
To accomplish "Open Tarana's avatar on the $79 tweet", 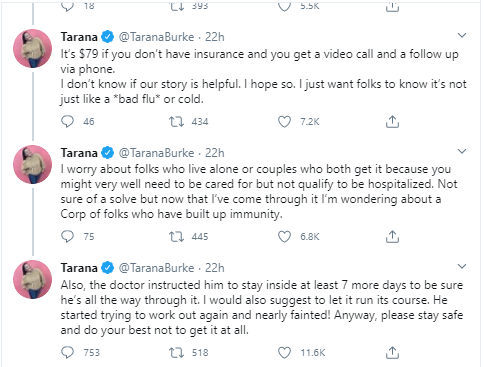I will tap(32, 48).
